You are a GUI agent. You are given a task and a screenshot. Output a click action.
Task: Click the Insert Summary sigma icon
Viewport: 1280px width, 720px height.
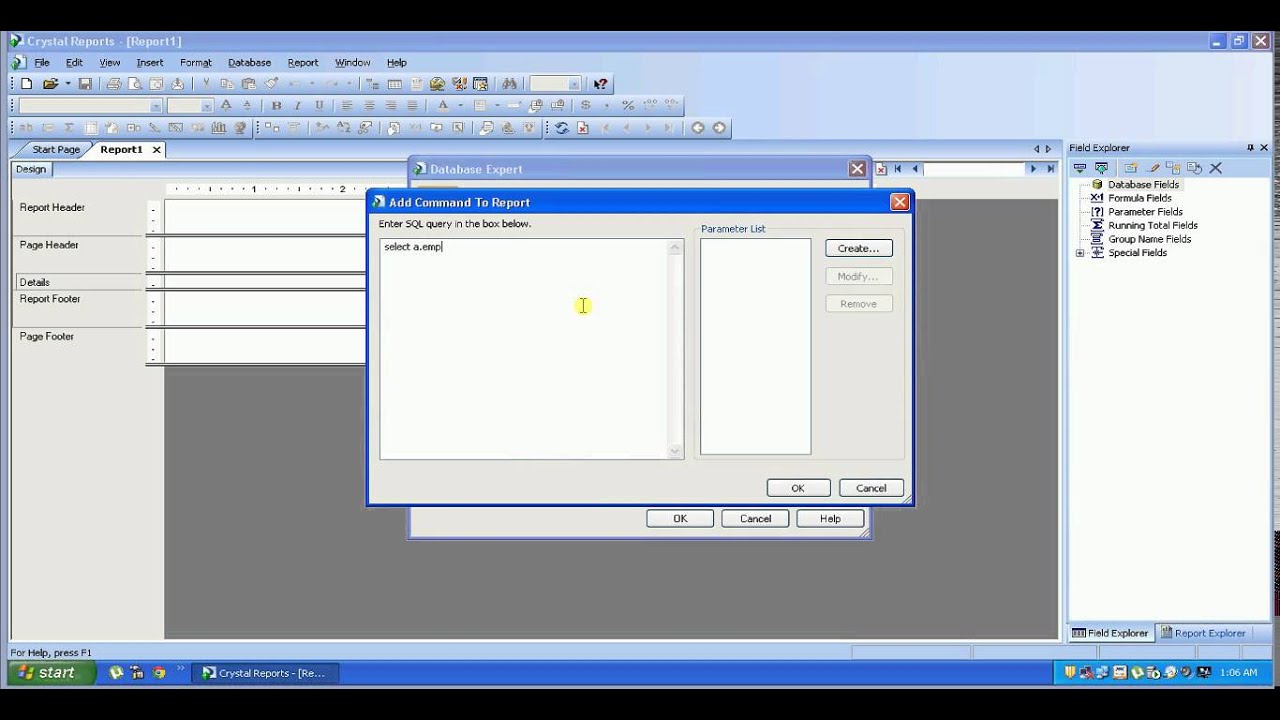pyautogui.click(x=69, y=127)
